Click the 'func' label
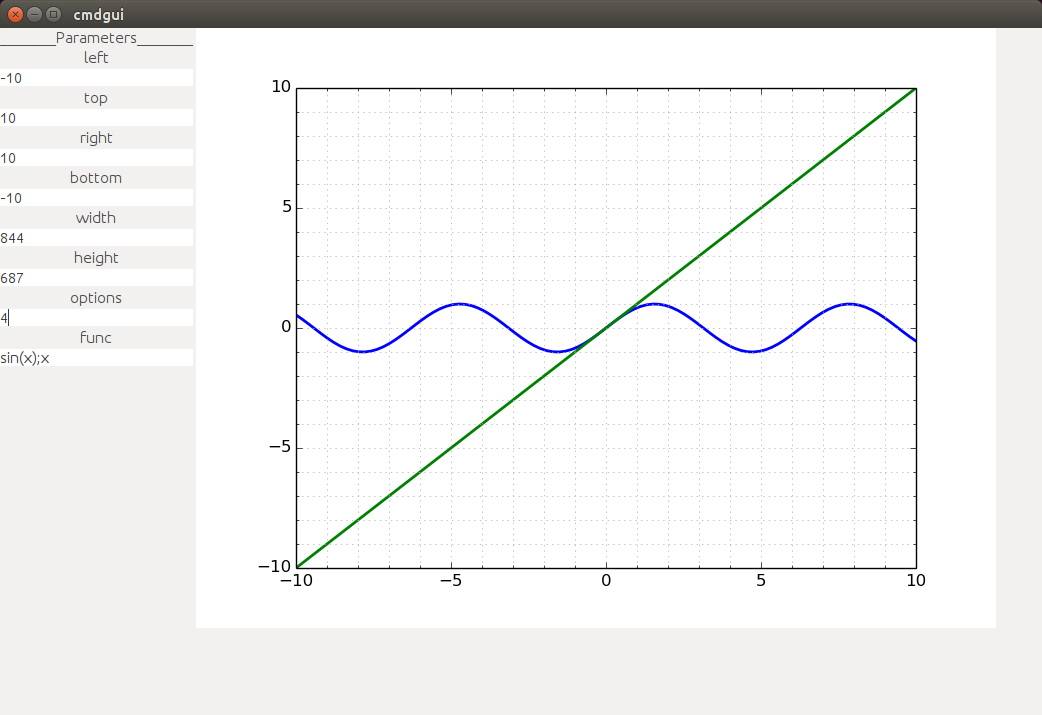1042x715 pixels. point(96,338)
